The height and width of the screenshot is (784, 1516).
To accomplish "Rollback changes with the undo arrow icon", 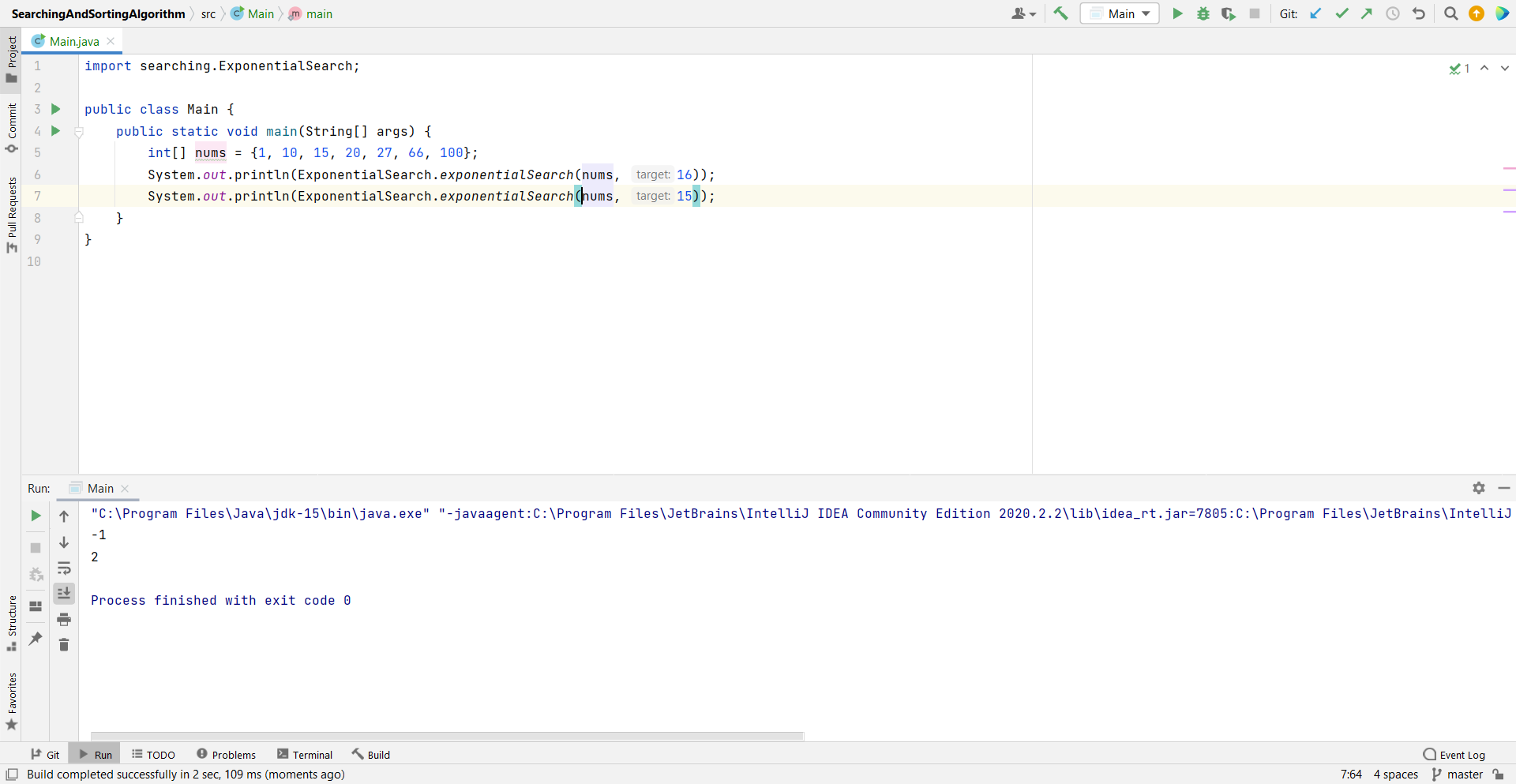I will 1419,13.
